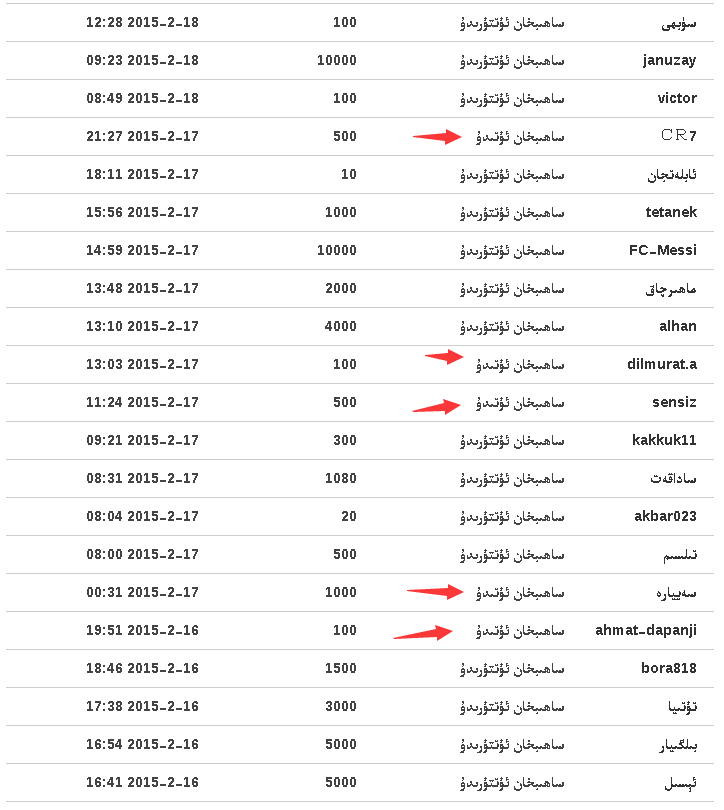Click the red arrow beside dilmurat.a entry
Screen dimensions: 724x810
click(444, 357)
